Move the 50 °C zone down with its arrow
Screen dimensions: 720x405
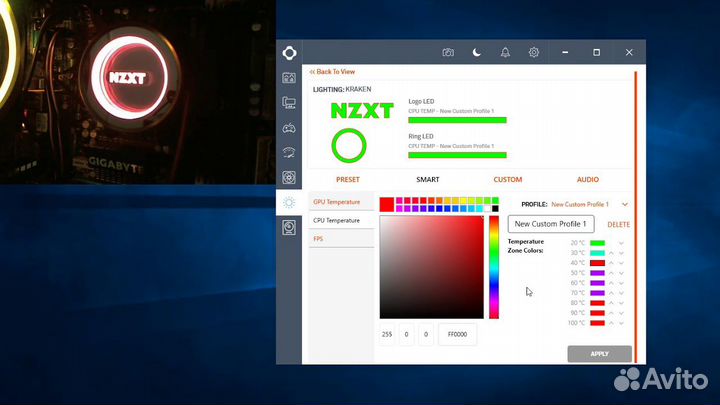tap(621, 273)
